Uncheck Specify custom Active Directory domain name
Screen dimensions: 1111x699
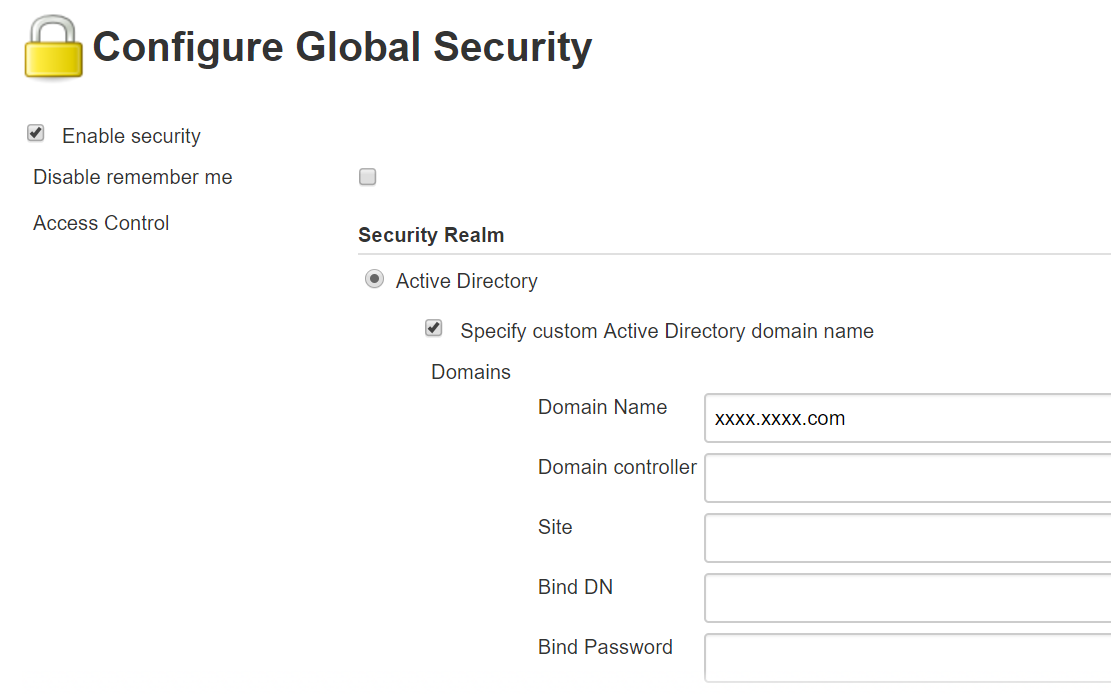[434, 328]
